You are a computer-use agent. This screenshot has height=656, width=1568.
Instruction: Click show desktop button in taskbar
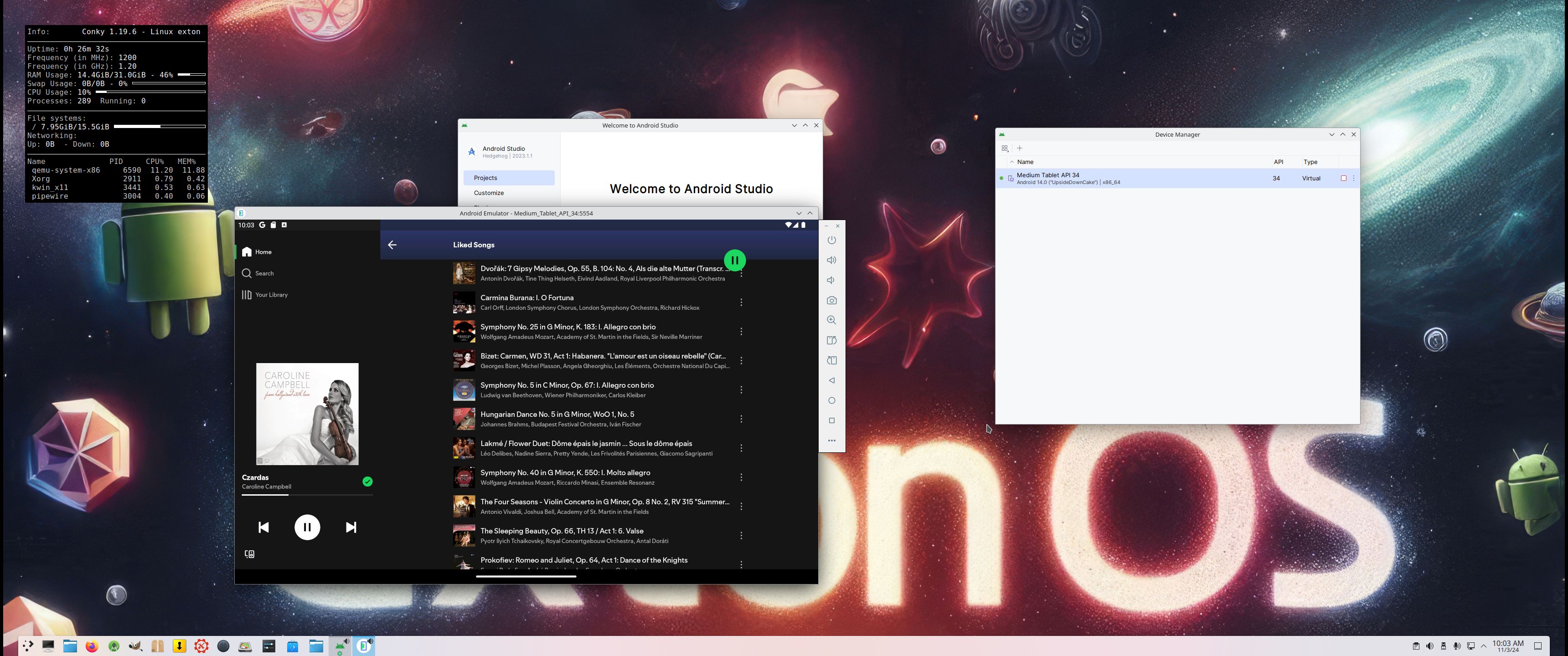click(x=1537, y=646)
